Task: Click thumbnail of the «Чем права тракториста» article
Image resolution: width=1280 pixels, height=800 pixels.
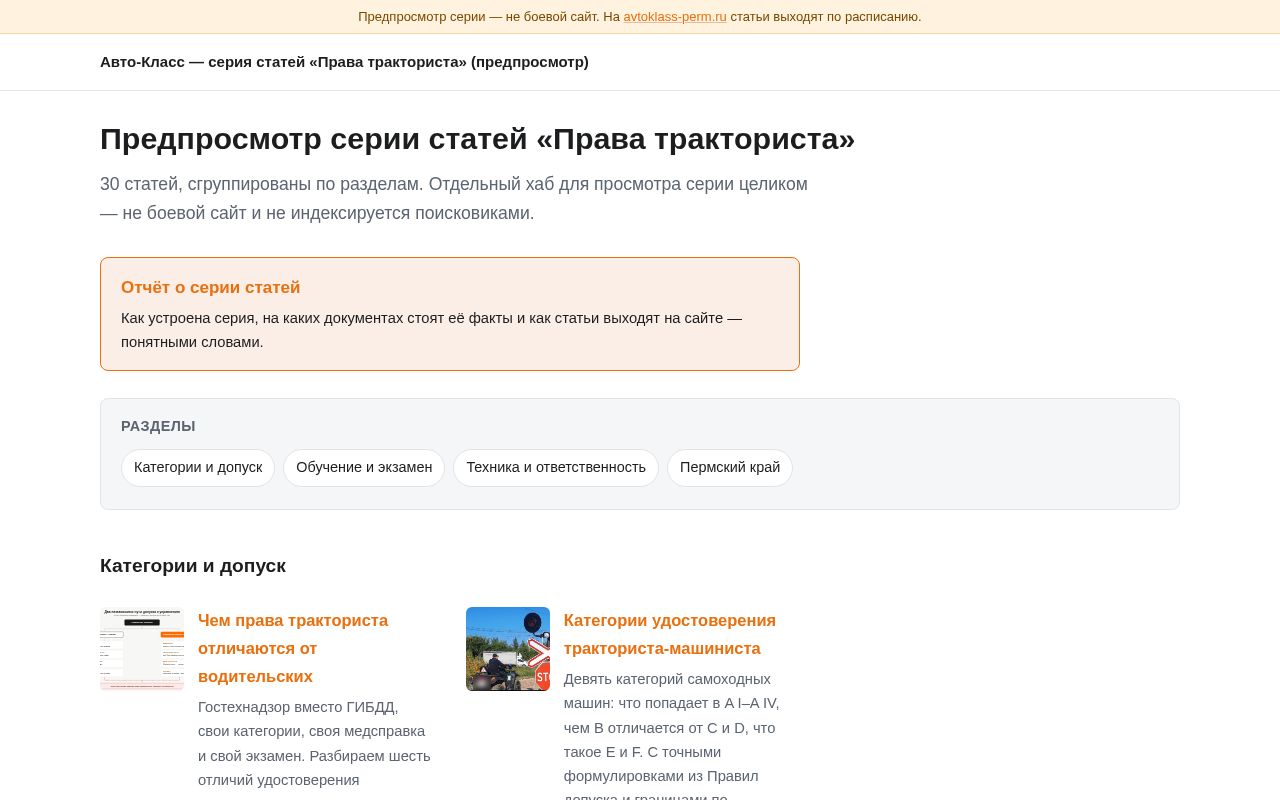Action: point(142,649)
